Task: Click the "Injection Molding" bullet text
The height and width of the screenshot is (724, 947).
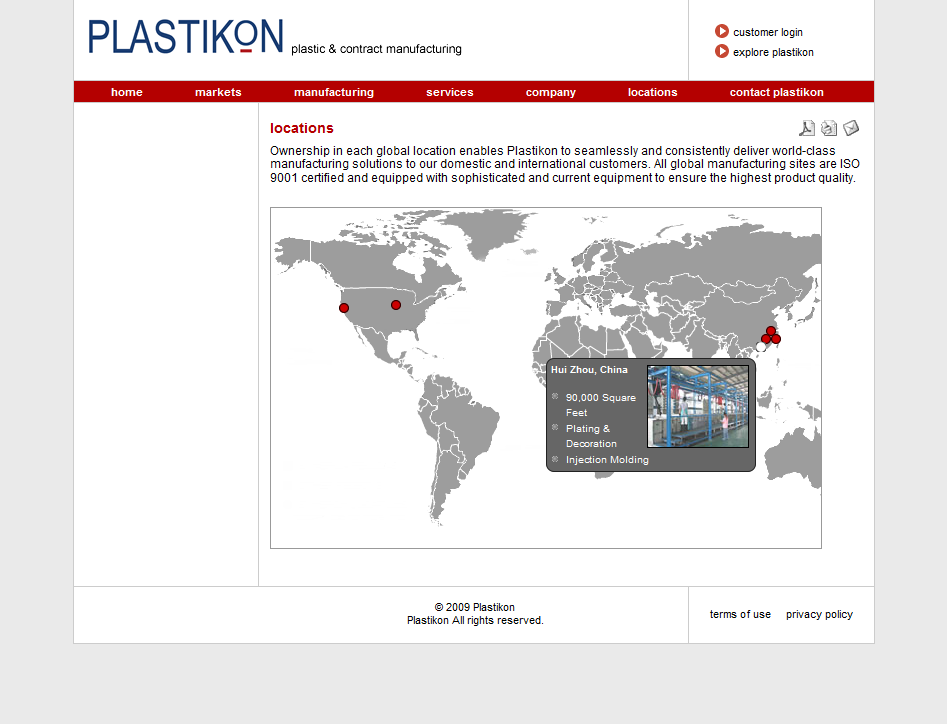Action: (x=607, y=460)
